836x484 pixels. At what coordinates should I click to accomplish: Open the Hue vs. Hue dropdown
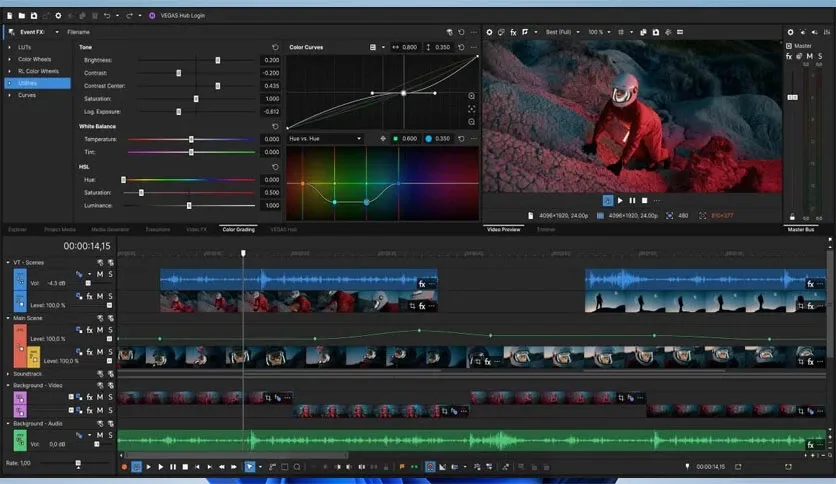click(x=325, y=139)
